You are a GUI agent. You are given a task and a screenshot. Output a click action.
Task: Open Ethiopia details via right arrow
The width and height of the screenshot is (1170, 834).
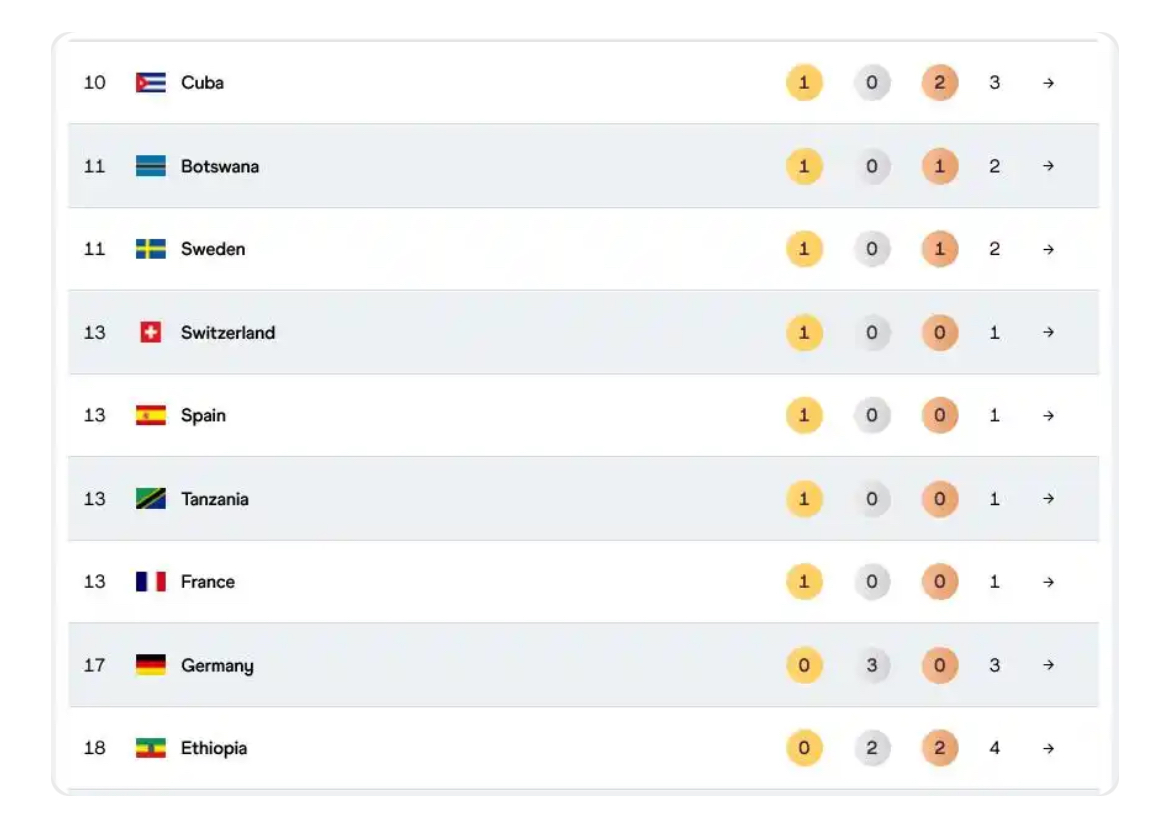[1048, 748]
